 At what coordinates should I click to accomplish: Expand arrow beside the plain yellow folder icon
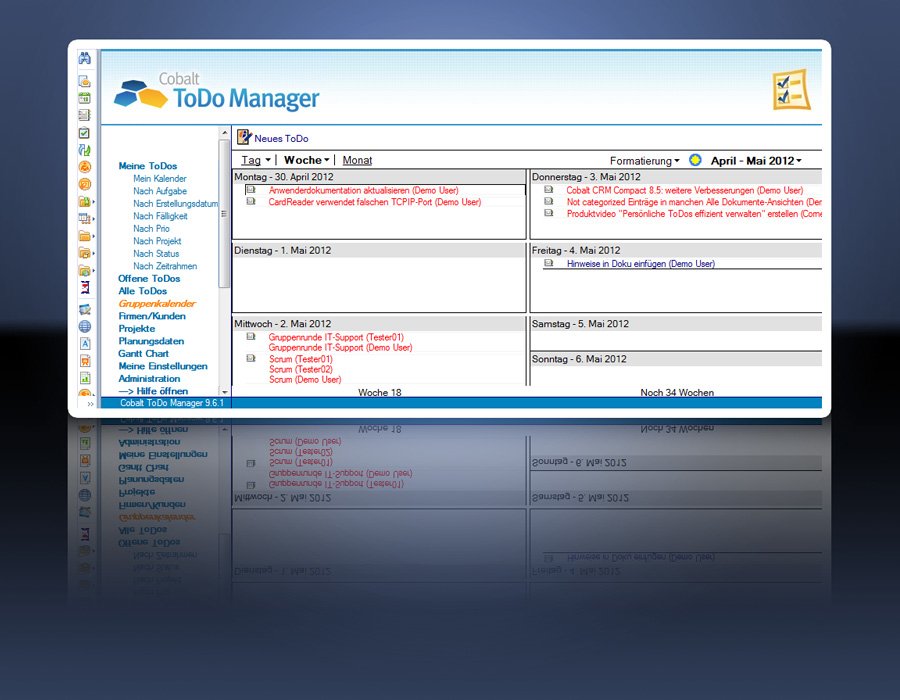tap(94, 236)
